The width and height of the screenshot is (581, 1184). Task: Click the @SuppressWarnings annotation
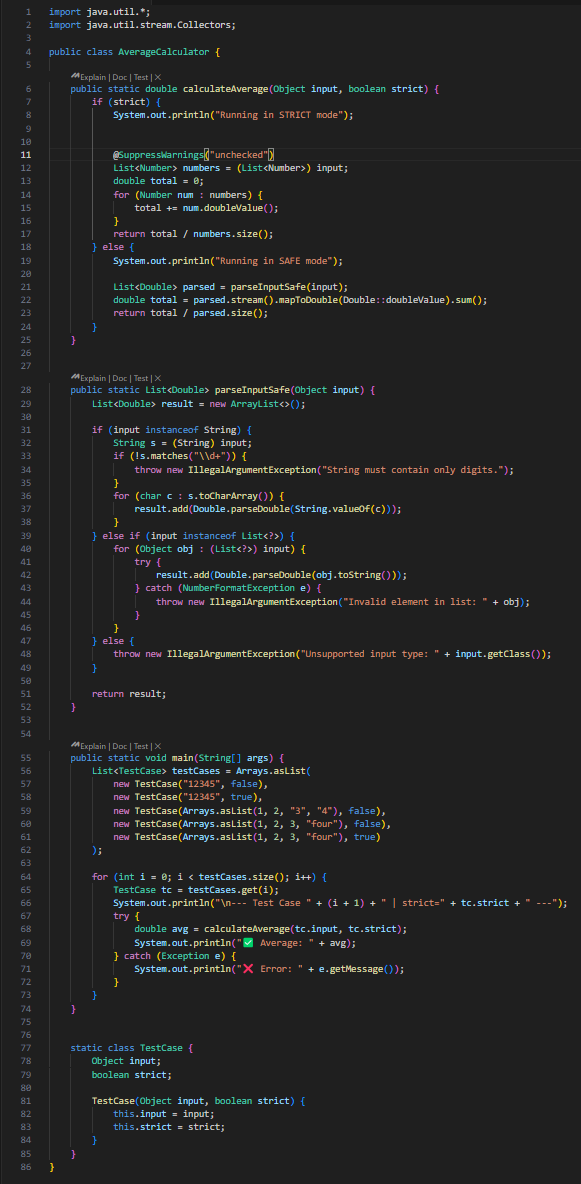click(x=161, y=155)
